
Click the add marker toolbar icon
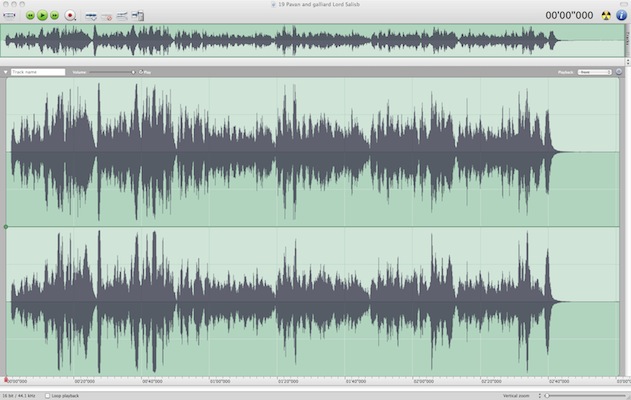91,16
